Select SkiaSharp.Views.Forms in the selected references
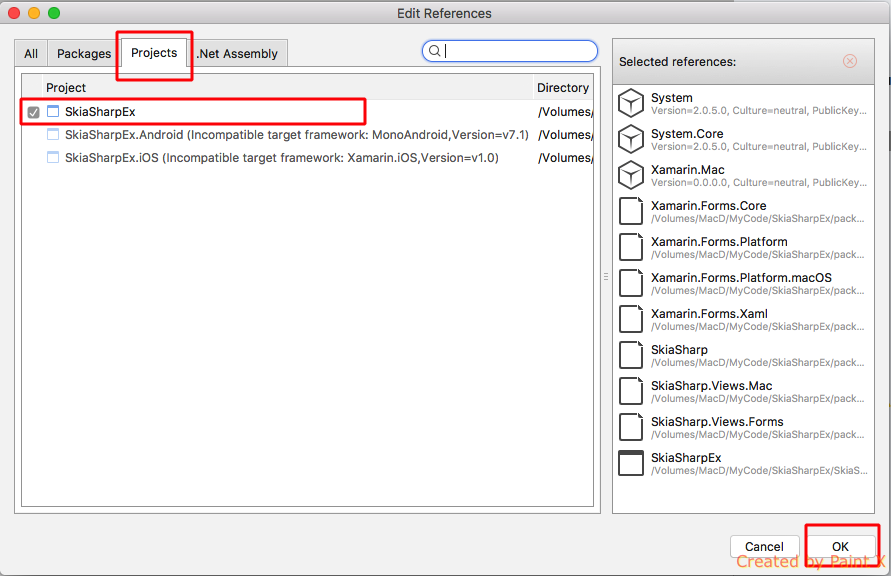Screen dimensions: 891x576 click(x=743, y=427)
